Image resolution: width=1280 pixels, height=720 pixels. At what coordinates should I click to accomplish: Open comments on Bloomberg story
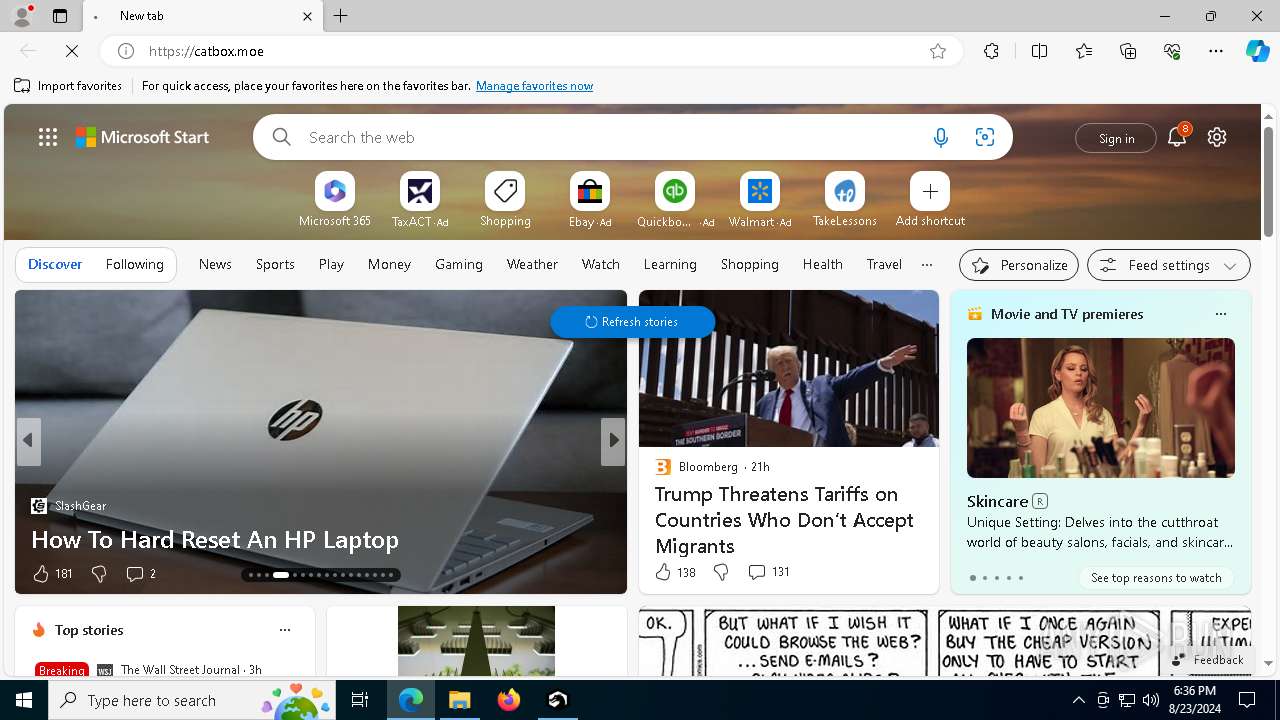(x=769, y=572)
